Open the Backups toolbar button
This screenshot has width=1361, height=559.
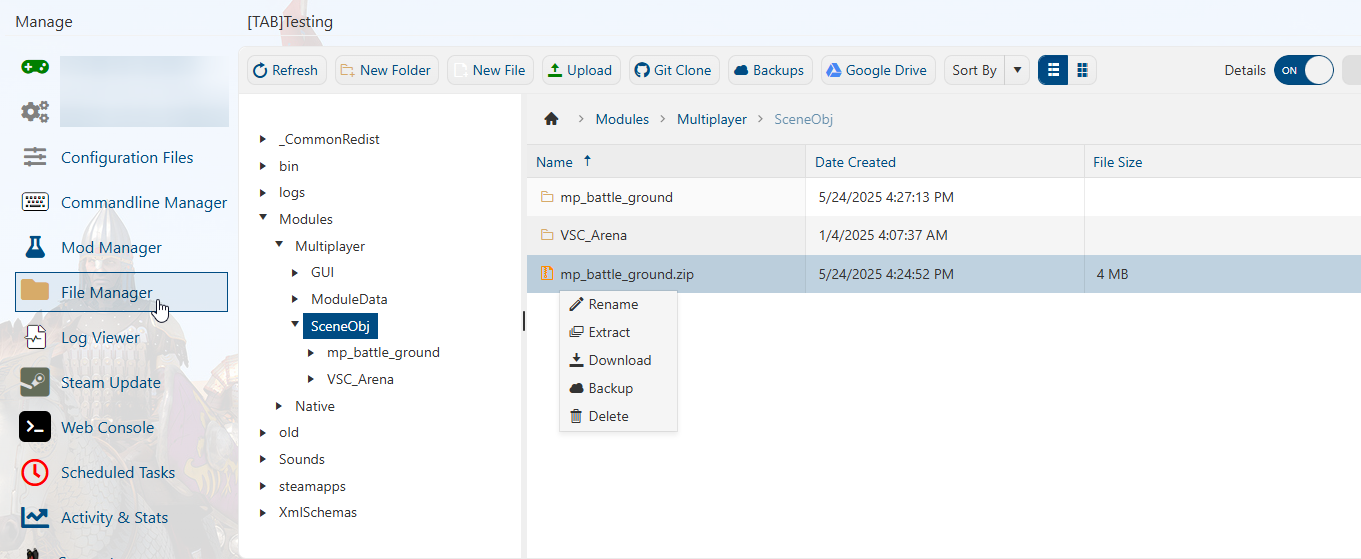[x=770, y=70]
